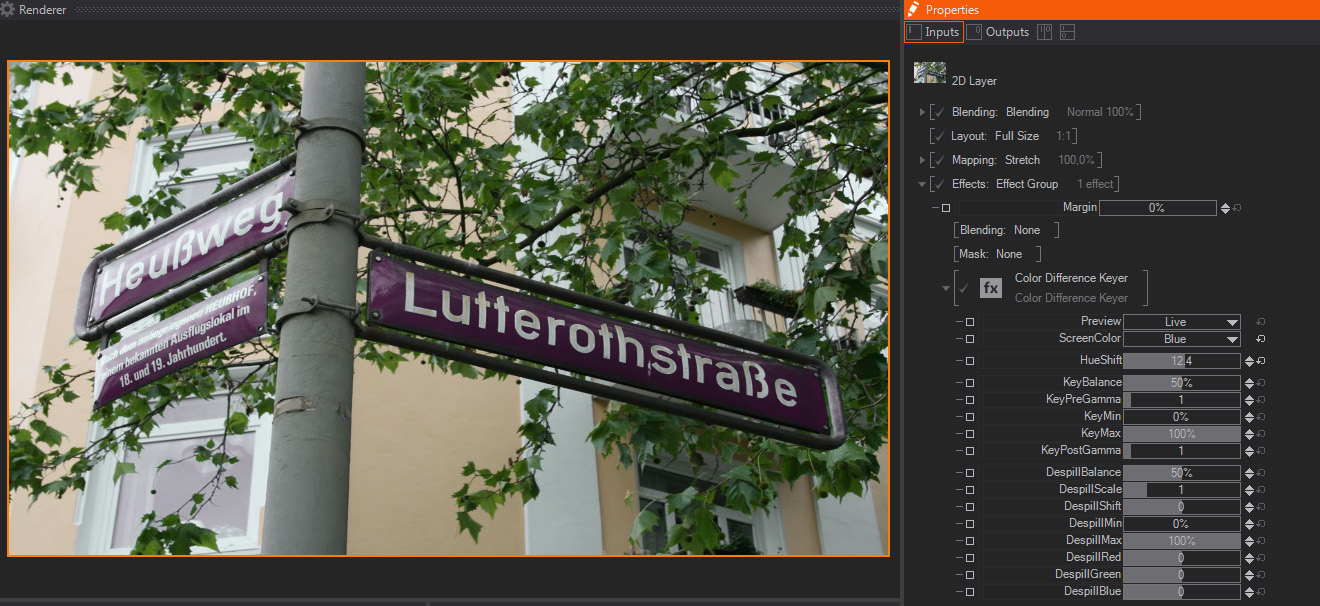Reset the HueShift value with its reset arrow

1262,361
